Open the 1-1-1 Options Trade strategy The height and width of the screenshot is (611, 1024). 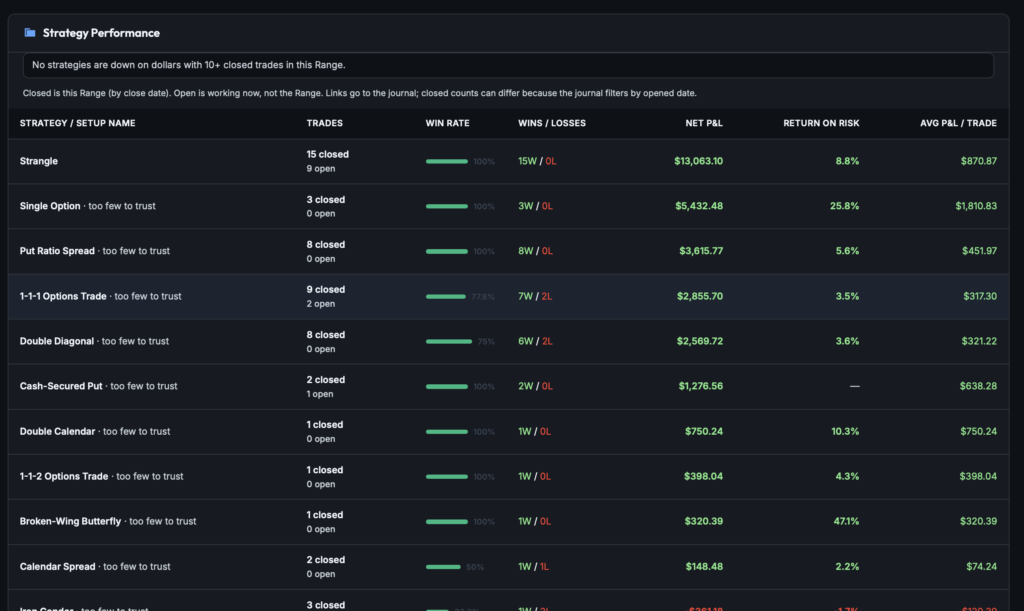(x=63, y=296)
